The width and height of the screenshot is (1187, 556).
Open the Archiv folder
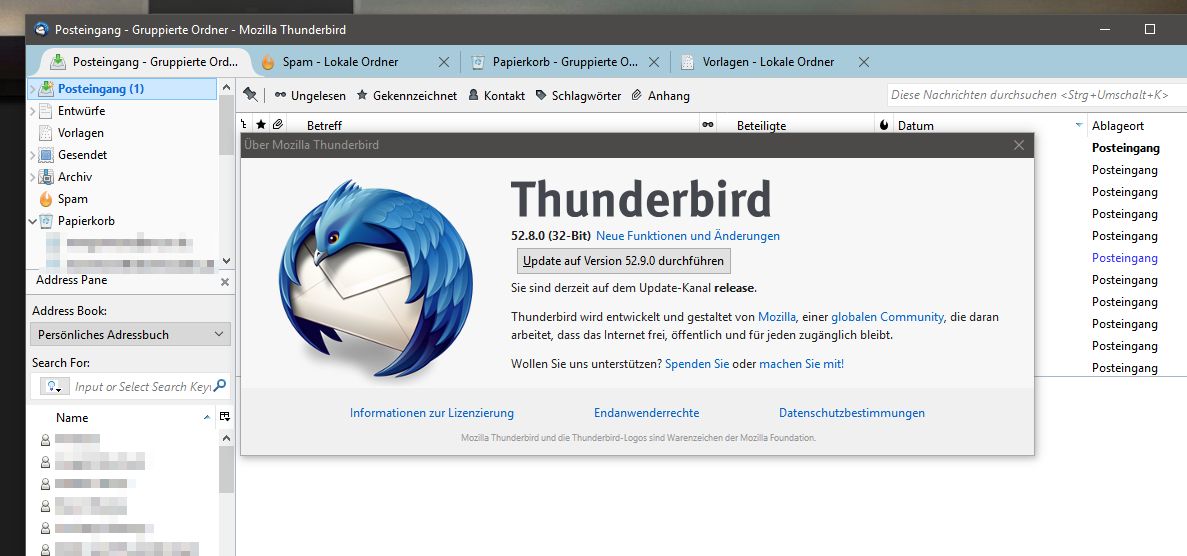pyautogui.click(x=74, y=176)
